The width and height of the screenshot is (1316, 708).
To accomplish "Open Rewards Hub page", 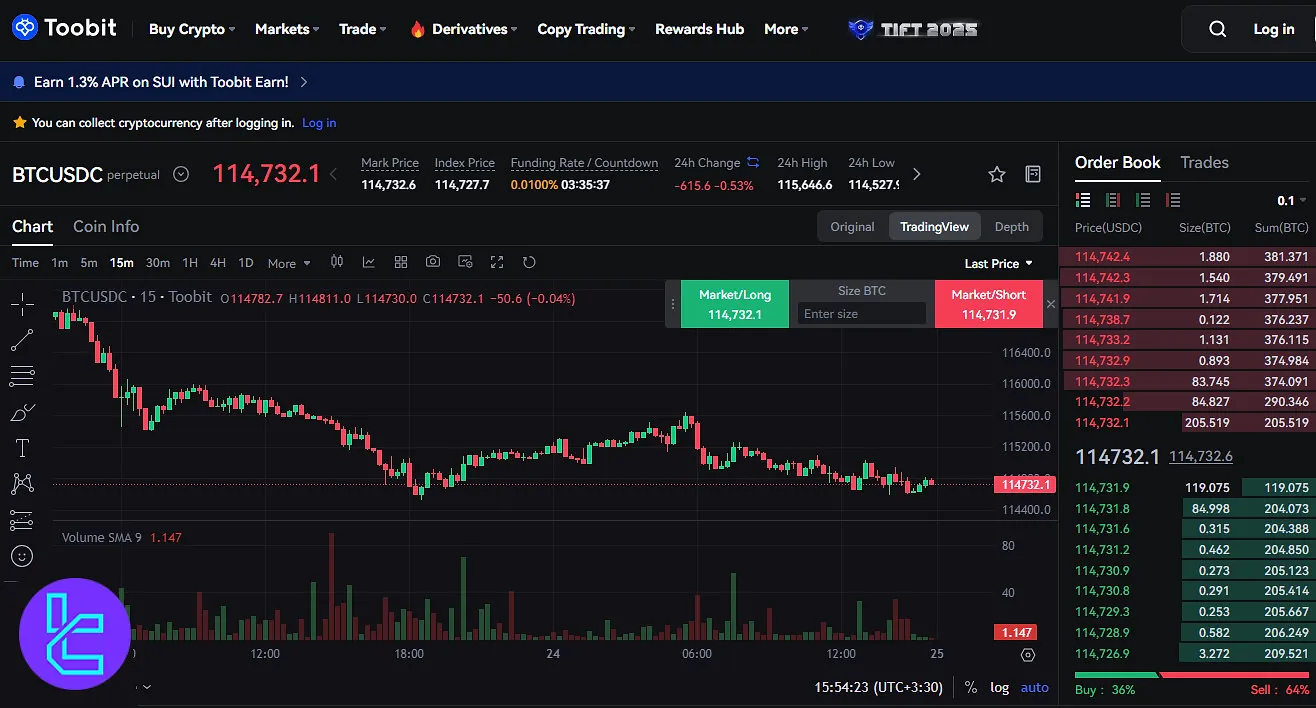I will (699, 29).
